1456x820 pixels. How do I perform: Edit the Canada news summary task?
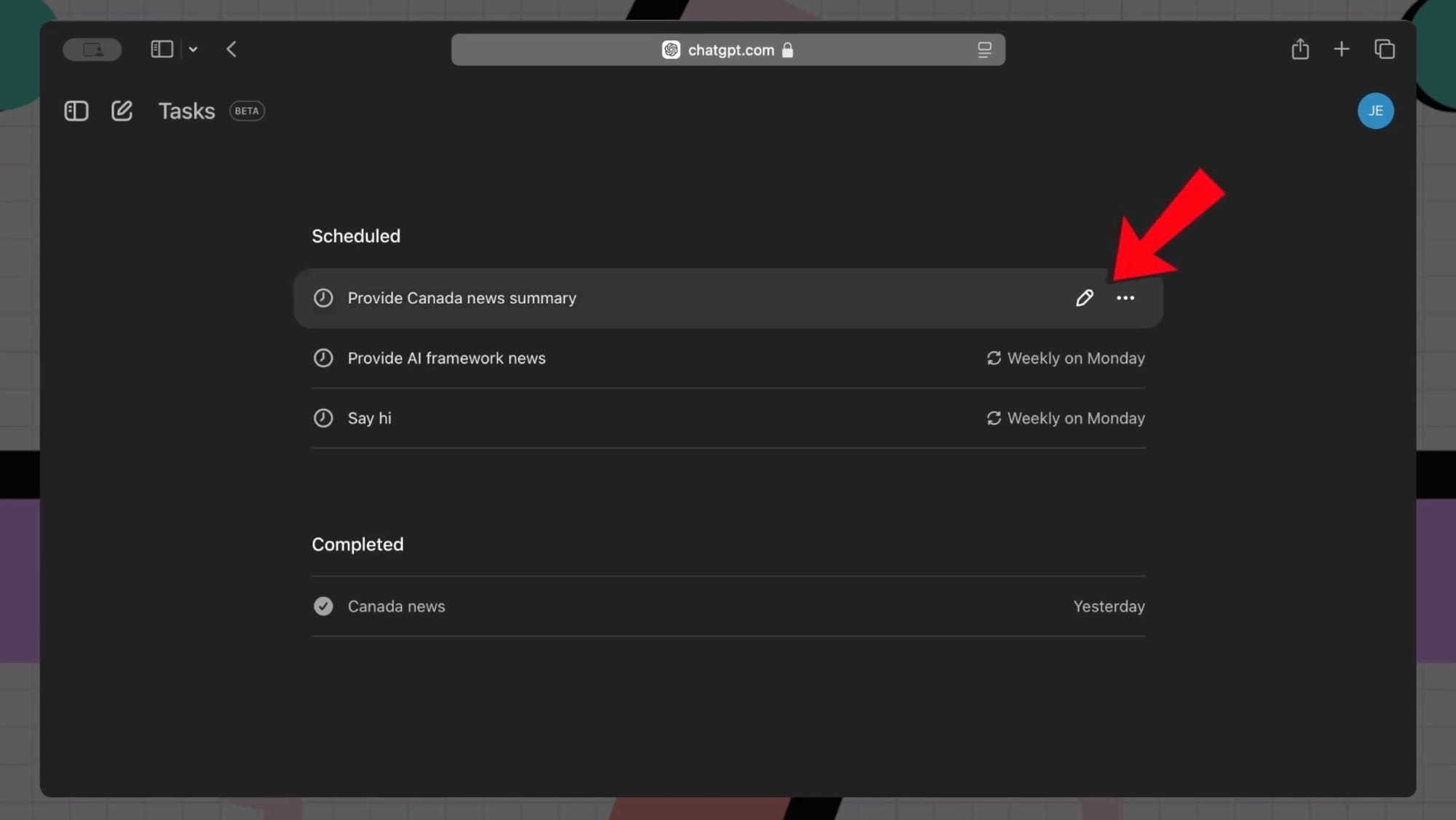1084,298
